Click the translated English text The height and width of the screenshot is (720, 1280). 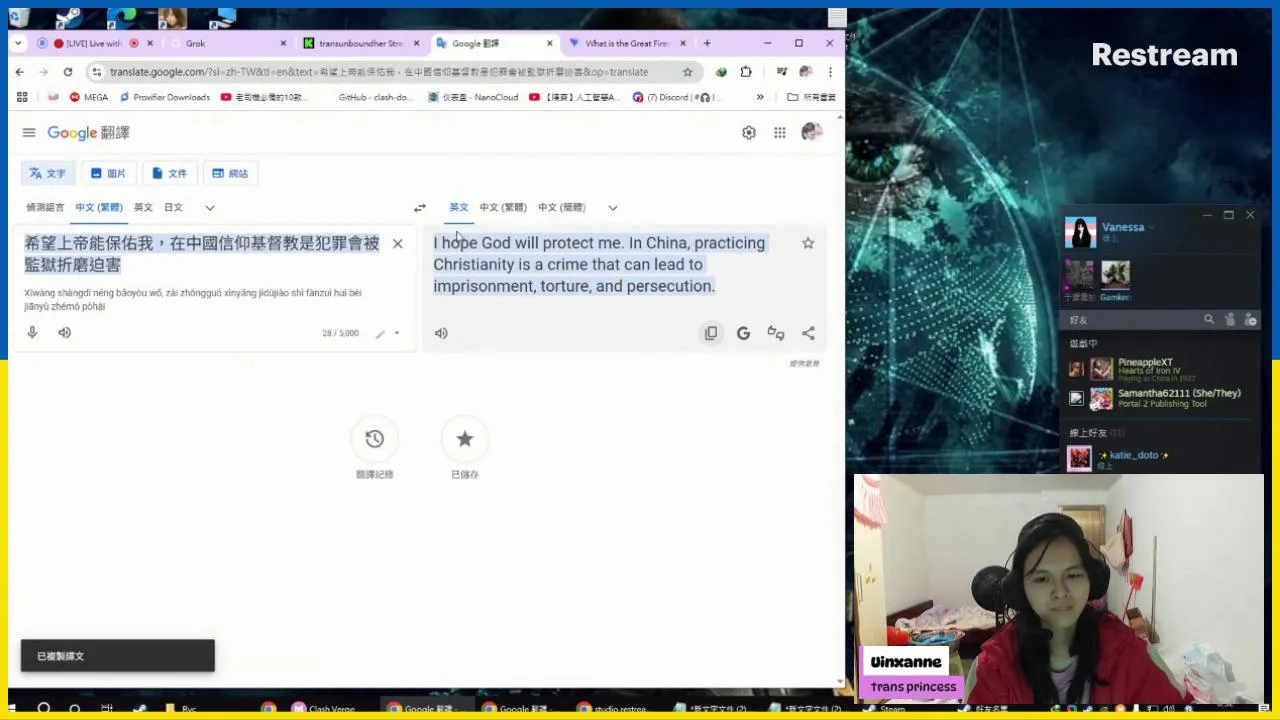coord(599,265)
